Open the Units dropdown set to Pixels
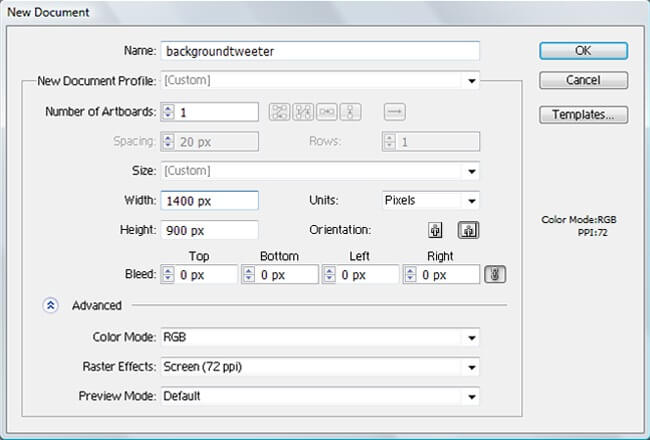This screenshot has width=650, height=440. (470, 201)
